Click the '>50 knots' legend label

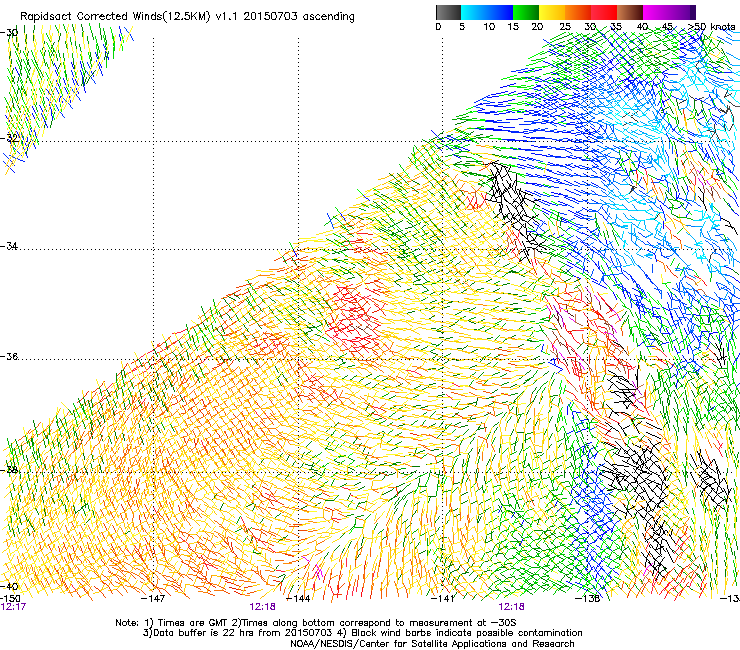click(x=712, y=26)
